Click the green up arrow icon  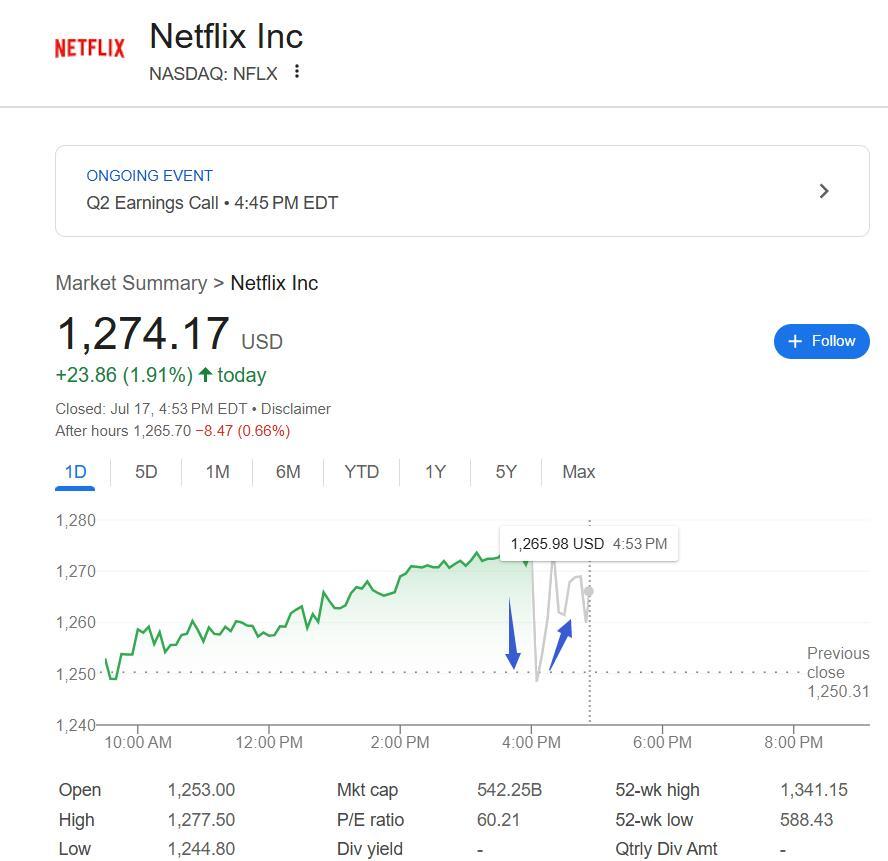[x=205, y=375]
